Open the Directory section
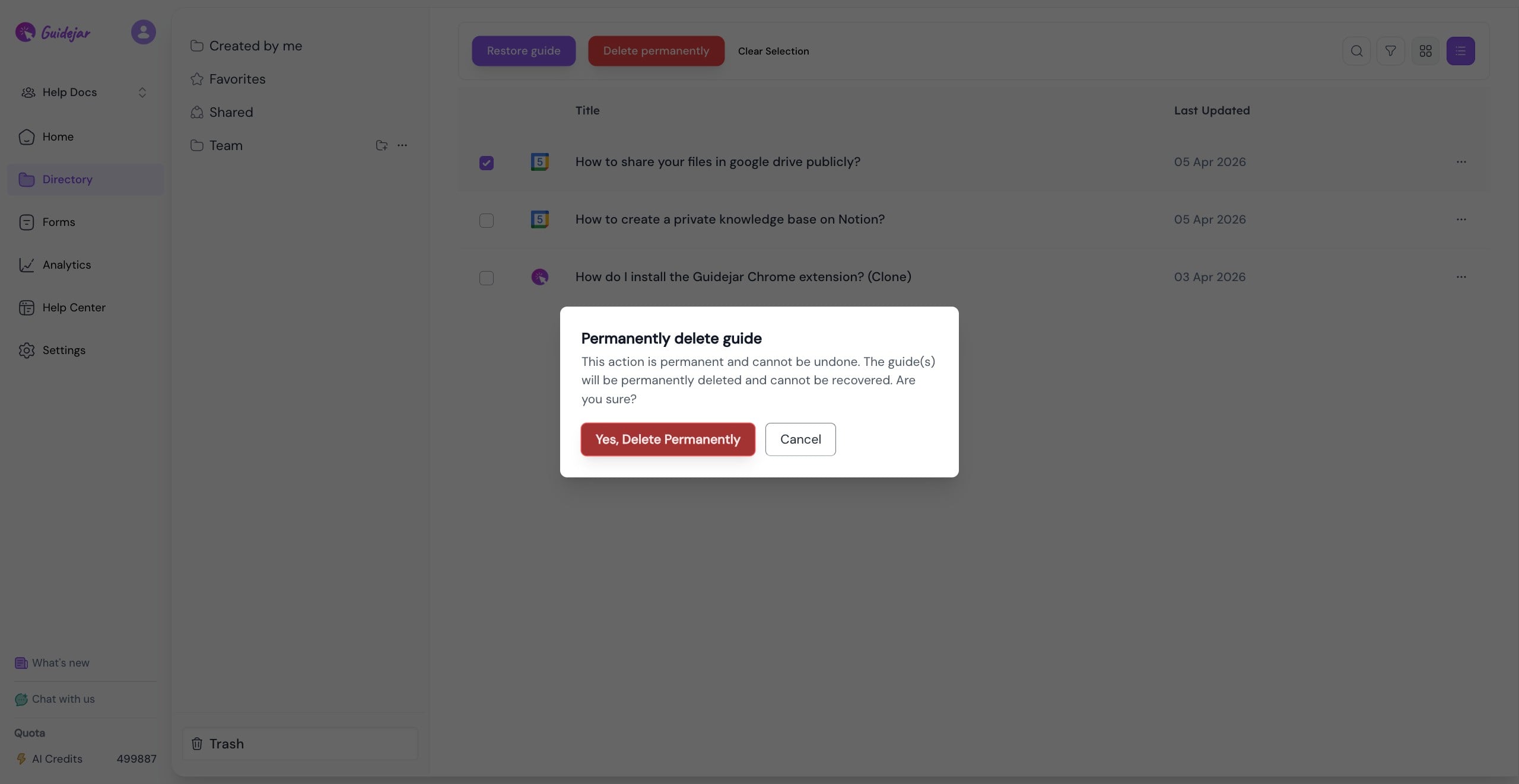1519x784 pixels. pyautogui.click(x=67, y=179)
